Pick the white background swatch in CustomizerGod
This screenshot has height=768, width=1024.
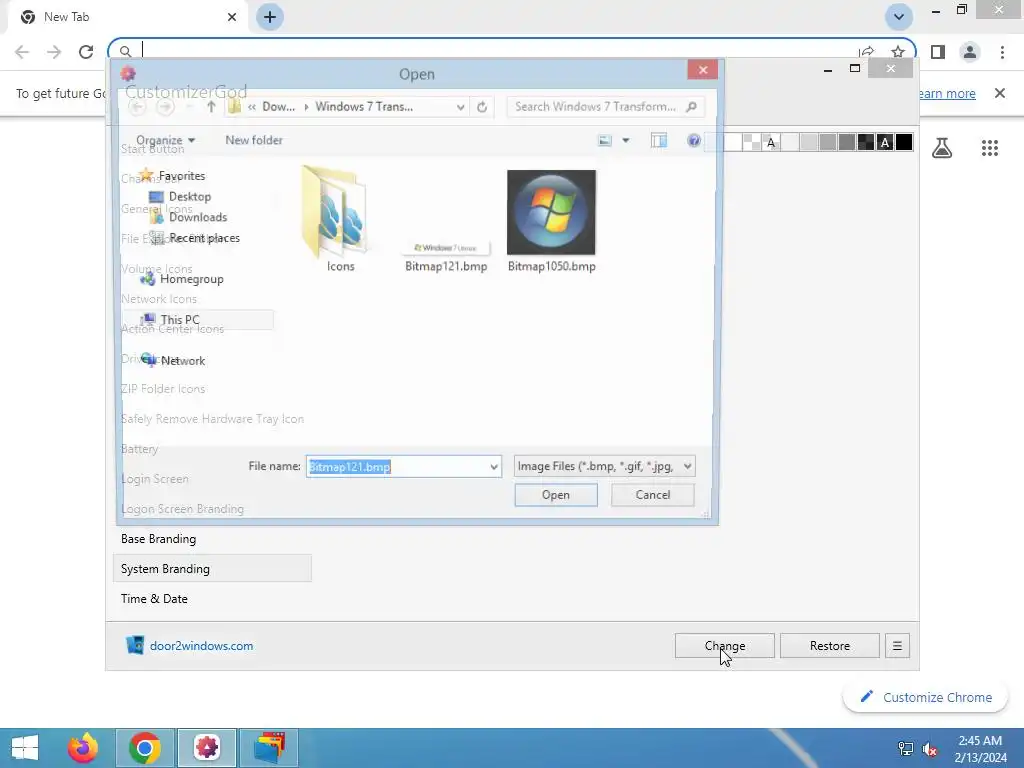tap(733, 142)
